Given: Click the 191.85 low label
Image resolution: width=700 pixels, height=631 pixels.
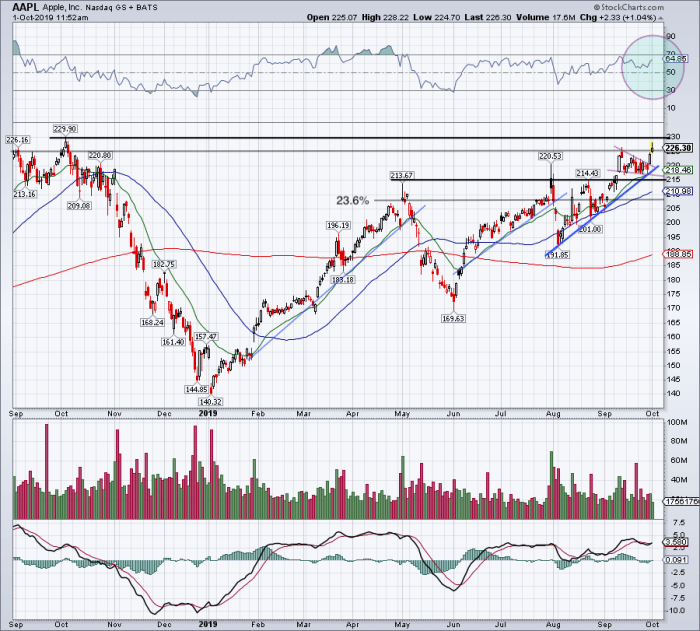Looking at the screenshot, I should point(557,255).
